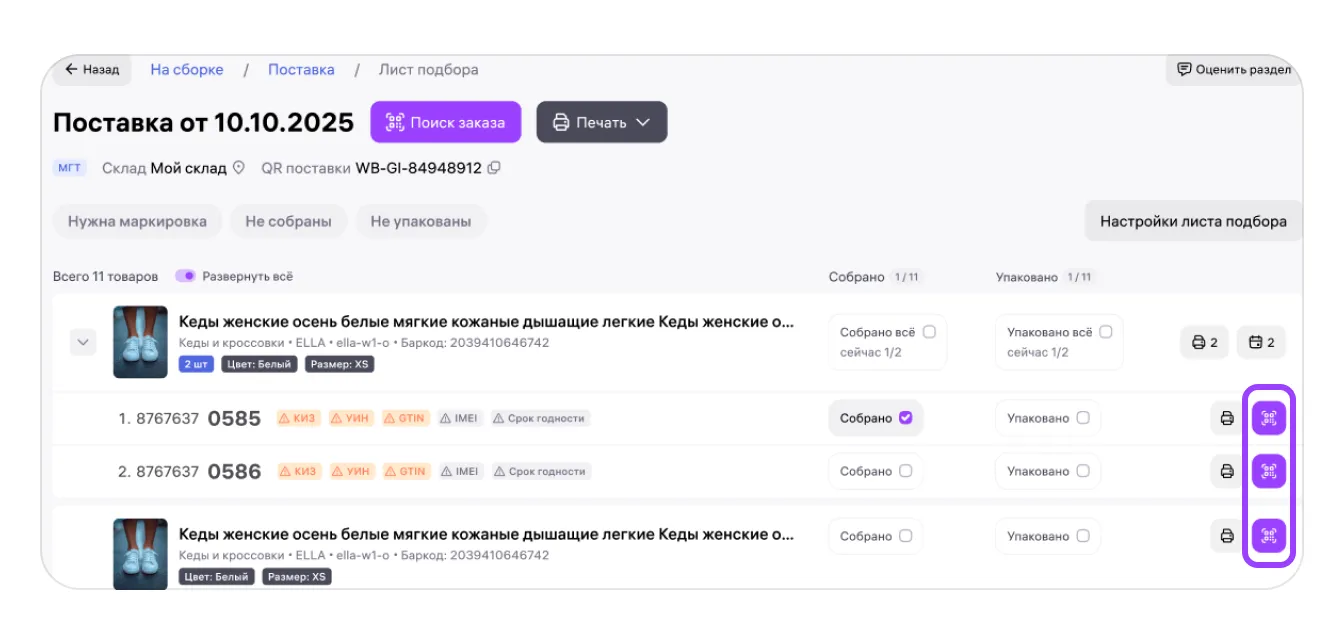
Task: Check the Собрано всё checkbox
Action: (x=929, y=332)
